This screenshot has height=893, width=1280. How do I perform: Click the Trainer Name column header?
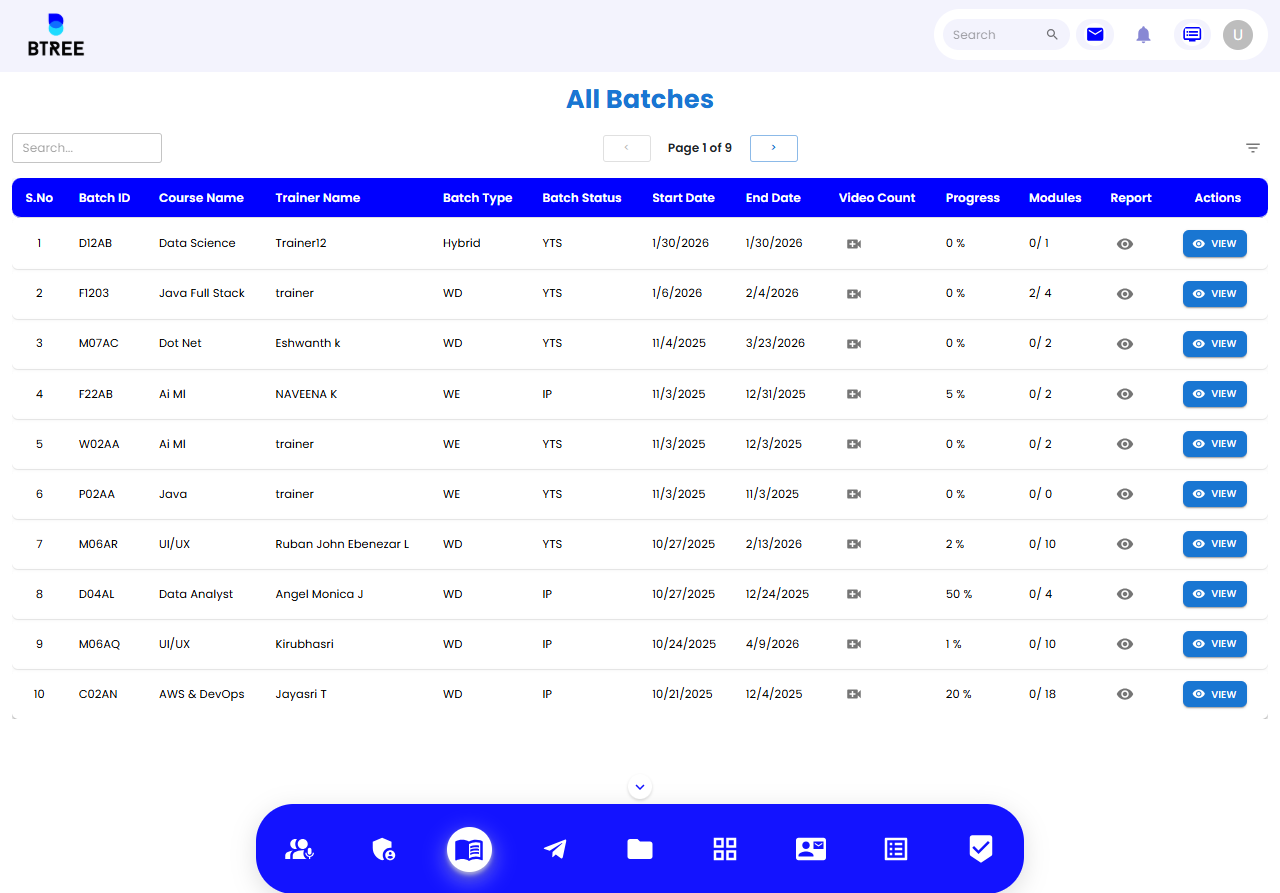[318, 198]
